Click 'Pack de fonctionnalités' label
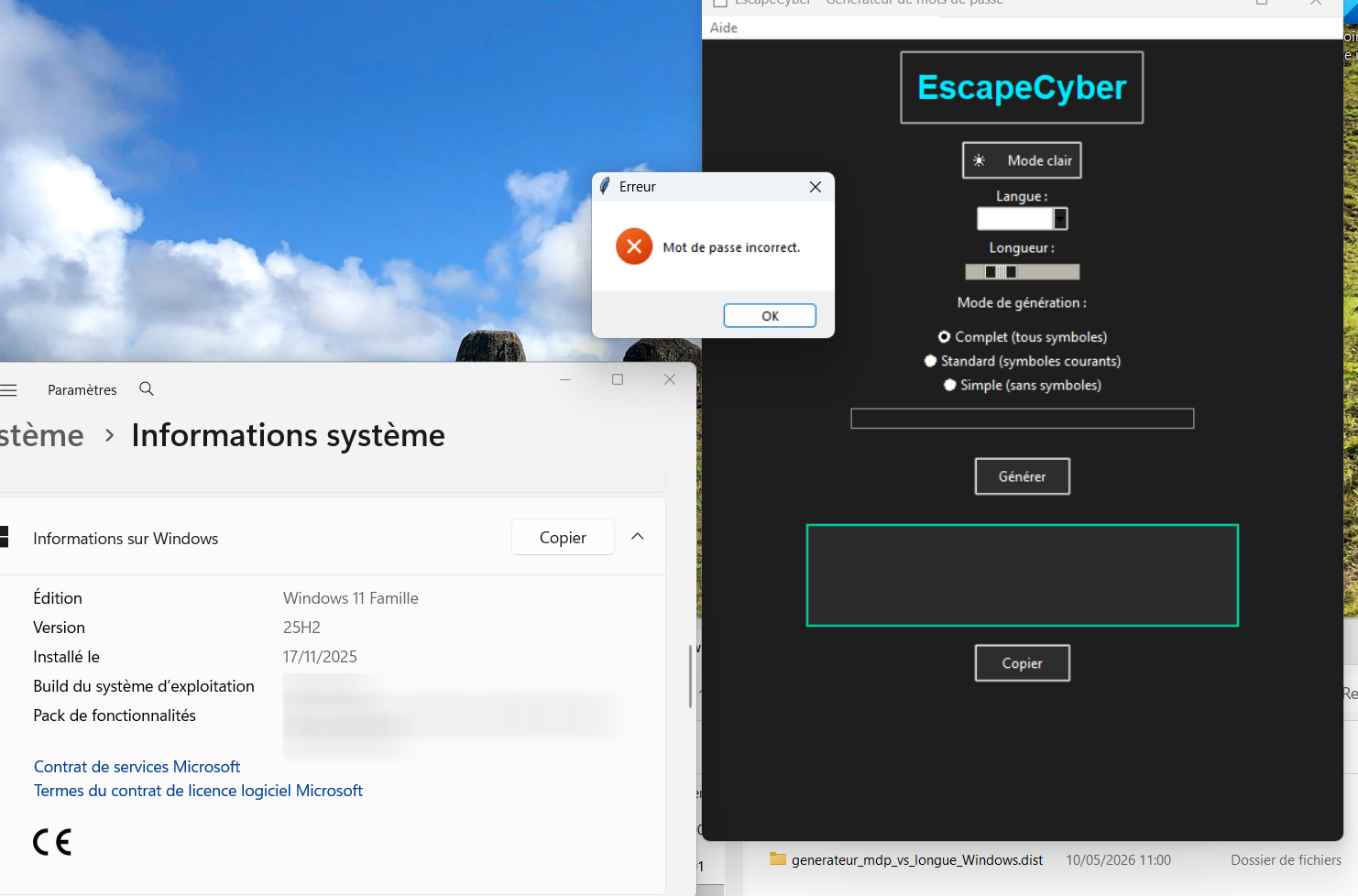This screenshot has height=896, width=1358. click(x=115, y=716)
